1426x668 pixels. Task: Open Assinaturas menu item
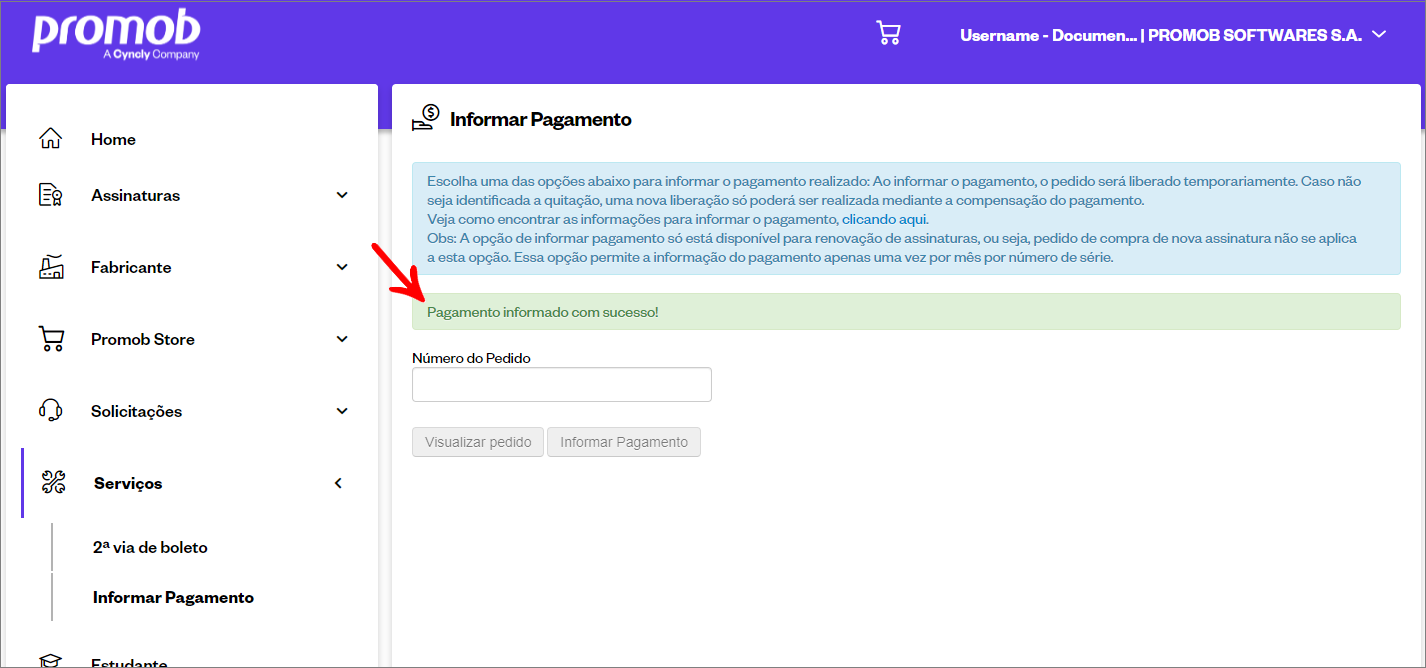pyautogui.click(x=136, y=195)
